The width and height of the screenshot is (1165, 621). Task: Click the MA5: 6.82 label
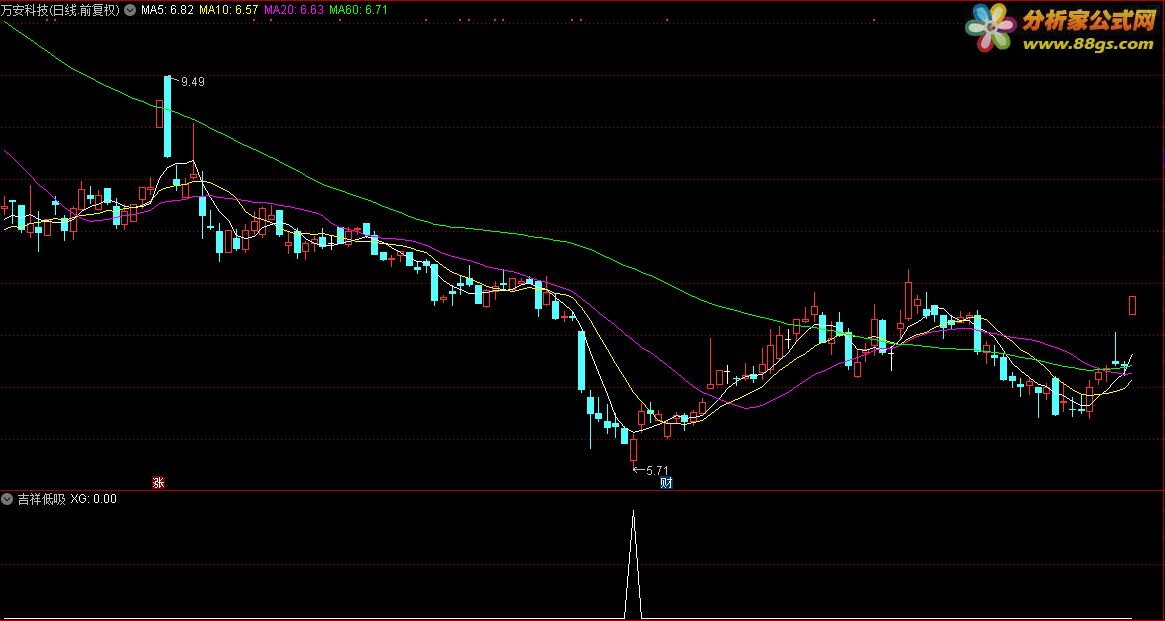coord(168,10)
